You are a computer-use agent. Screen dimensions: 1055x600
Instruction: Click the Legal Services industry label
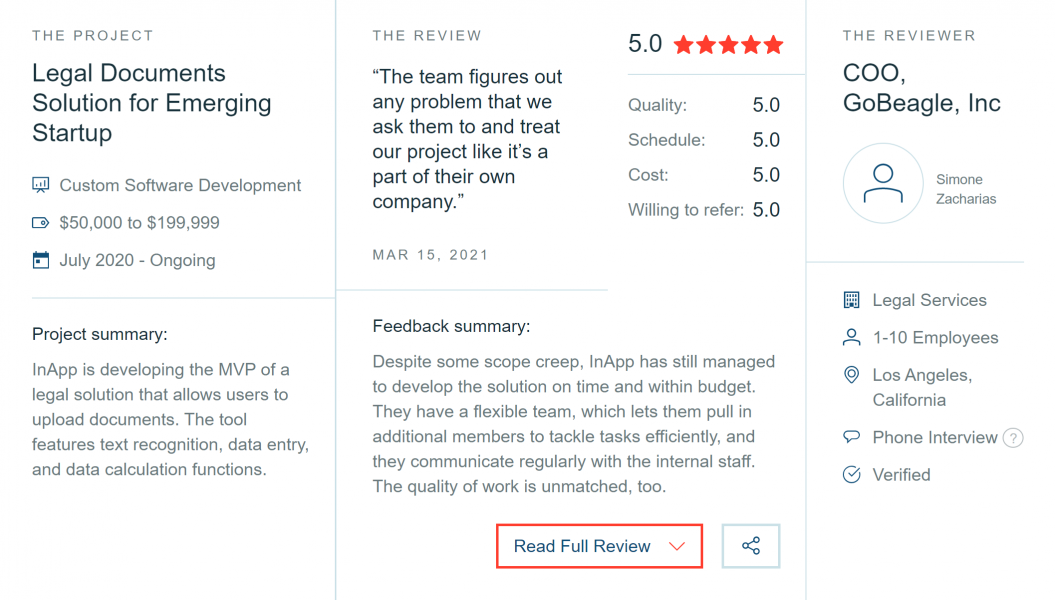pyautogui.click(x=929, y=300)
